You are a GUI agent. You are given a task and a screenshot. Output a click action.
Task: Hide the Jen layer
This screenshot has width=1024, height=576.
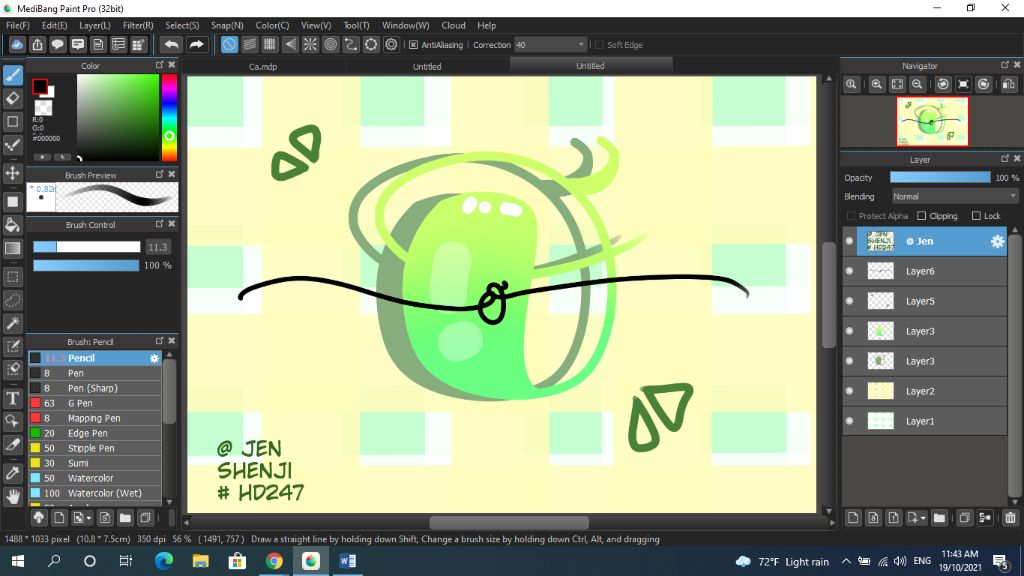pos(850,241)
